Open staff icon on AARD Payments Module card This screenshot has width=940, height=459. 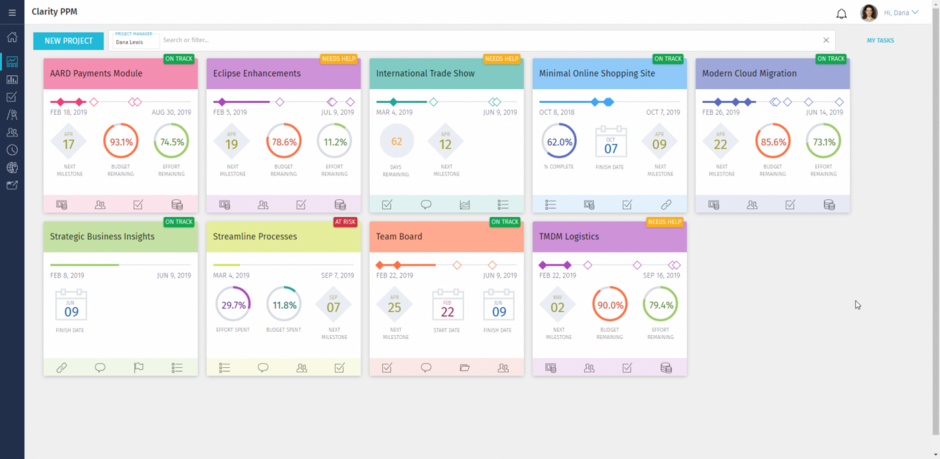(100, 205)
